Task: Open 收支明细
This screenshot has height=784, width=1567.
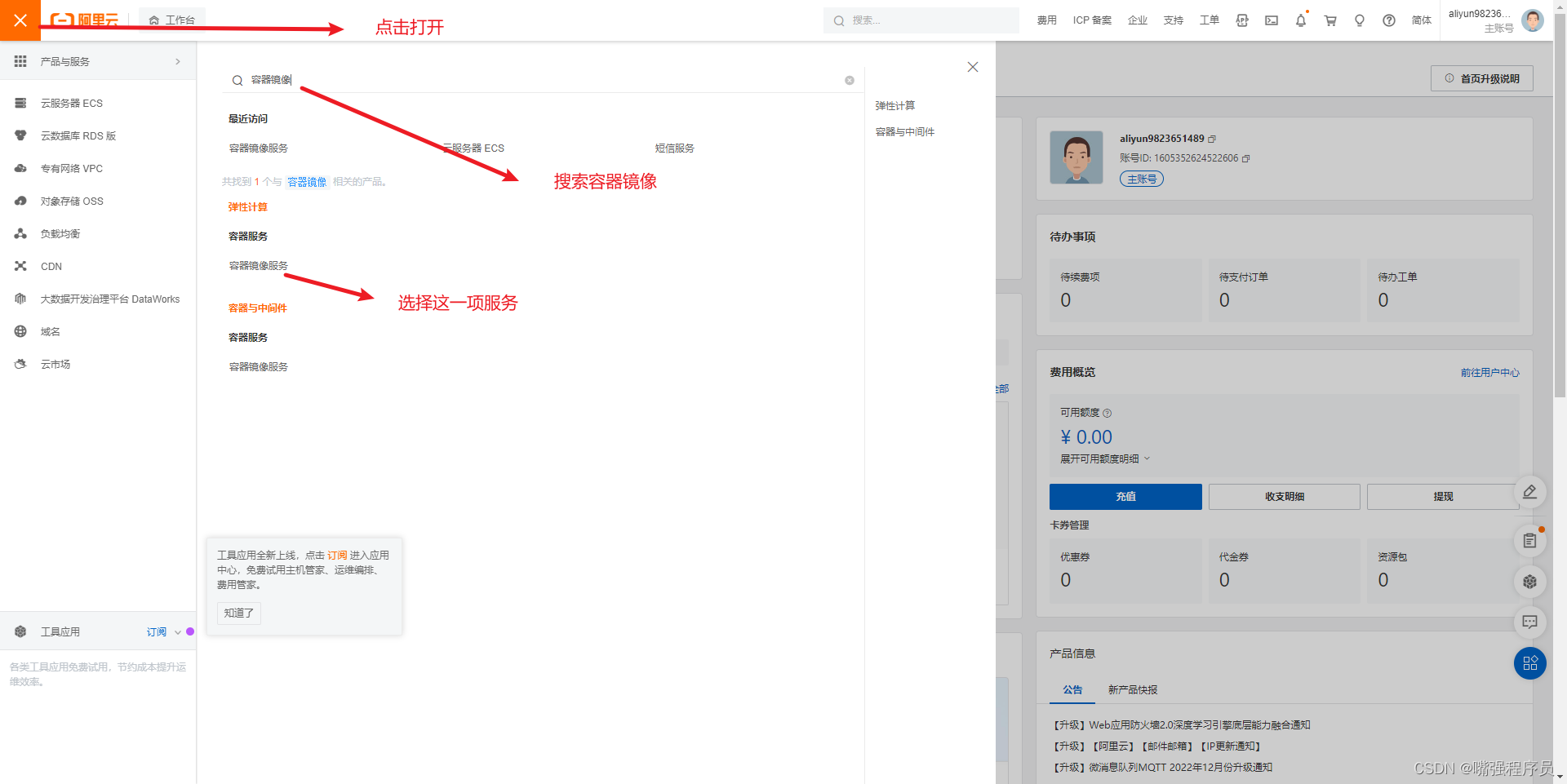Action: pos(1285,497)
